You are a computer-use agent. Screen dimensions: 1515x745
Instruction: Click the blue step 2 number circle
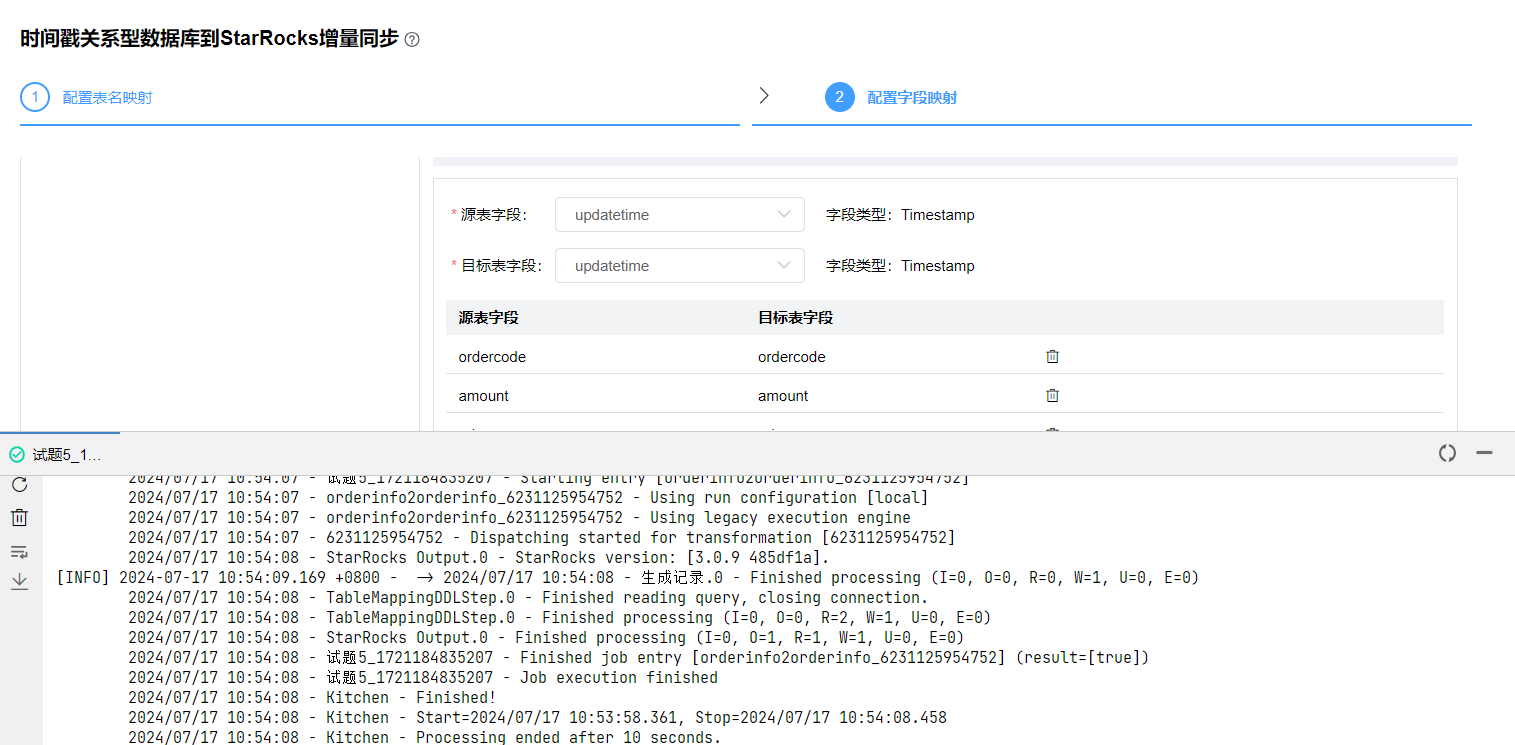(x=839, y=97)
